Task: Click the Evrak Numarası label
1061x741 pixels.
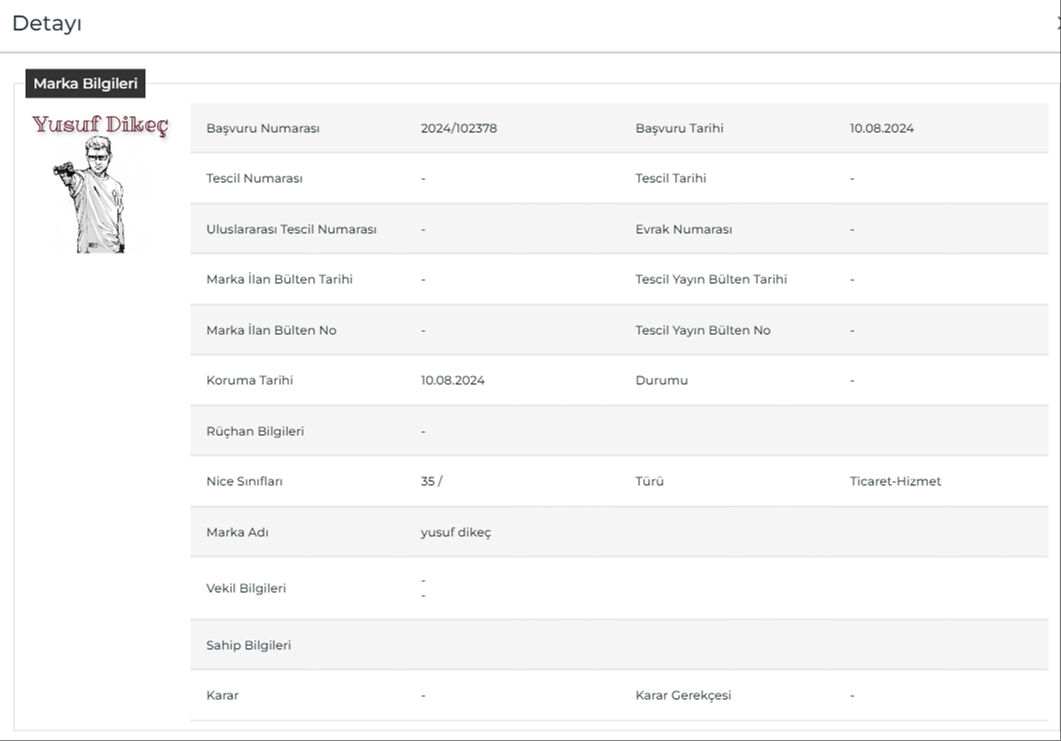Action: (683, 229)
